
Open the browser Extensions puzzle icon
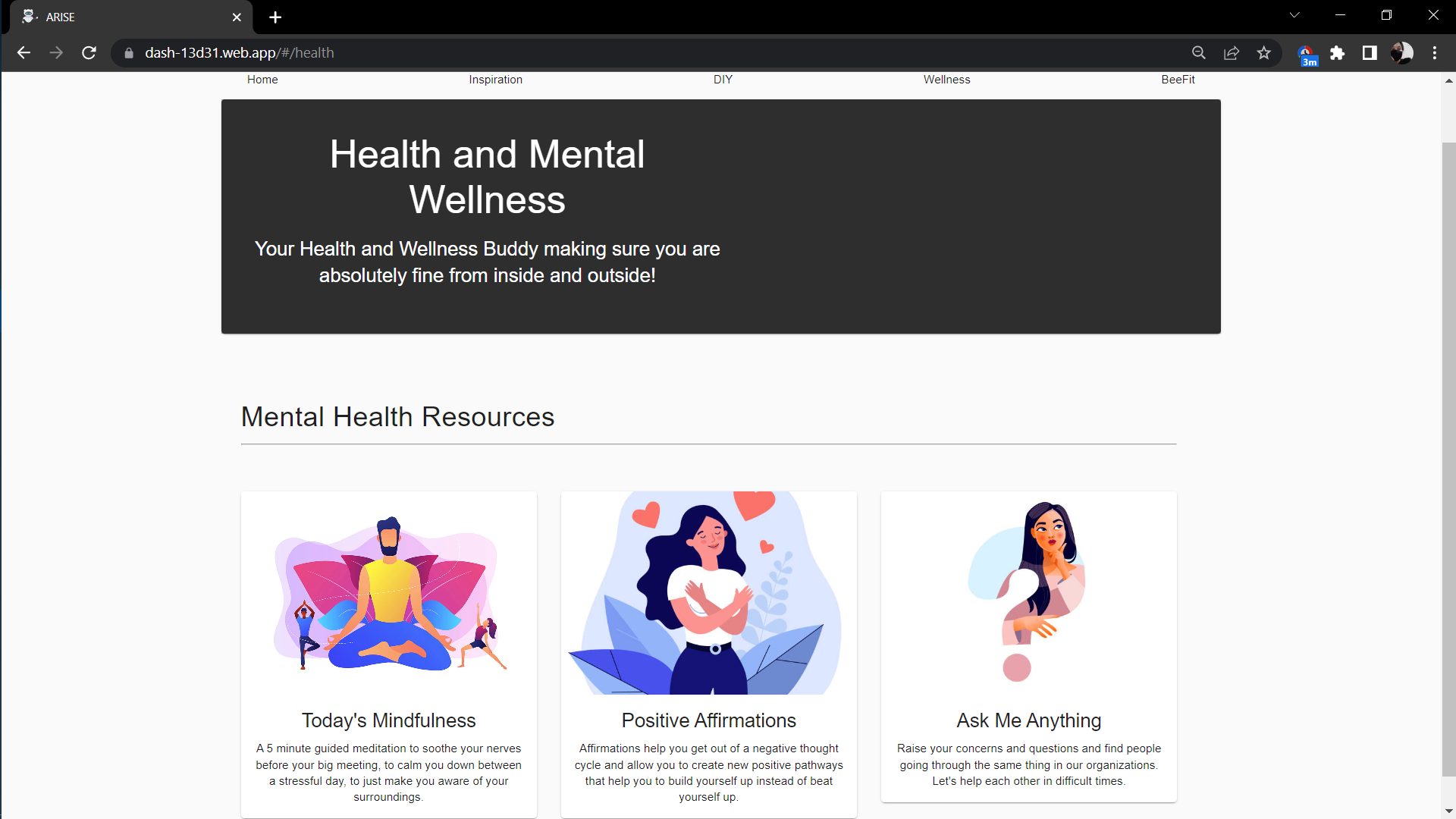click(1338, 53)
